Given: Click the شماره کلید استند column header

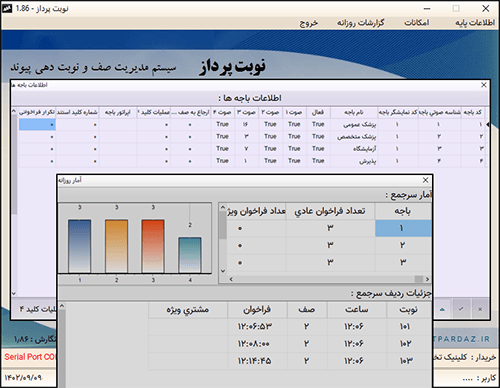Looking at the screenshot, I should 77,112.
